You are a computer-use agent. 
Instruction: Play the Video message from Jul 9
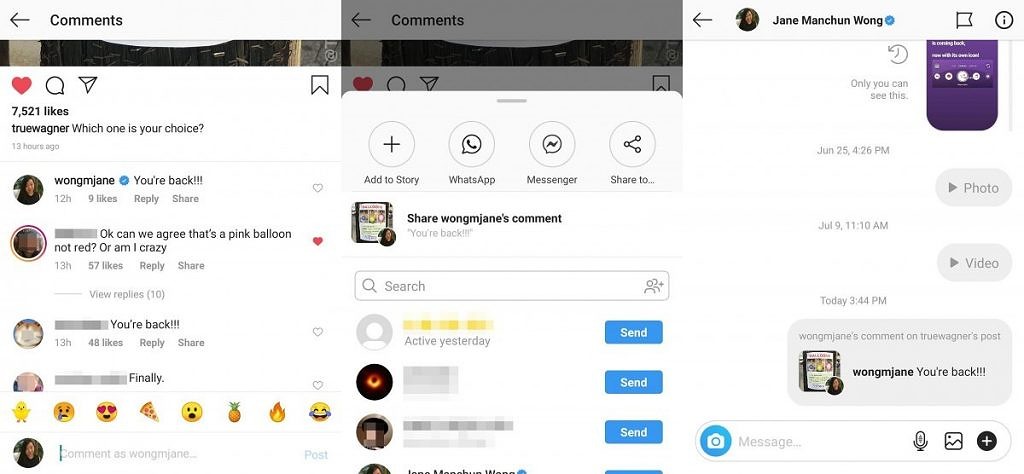click(974, 263)
